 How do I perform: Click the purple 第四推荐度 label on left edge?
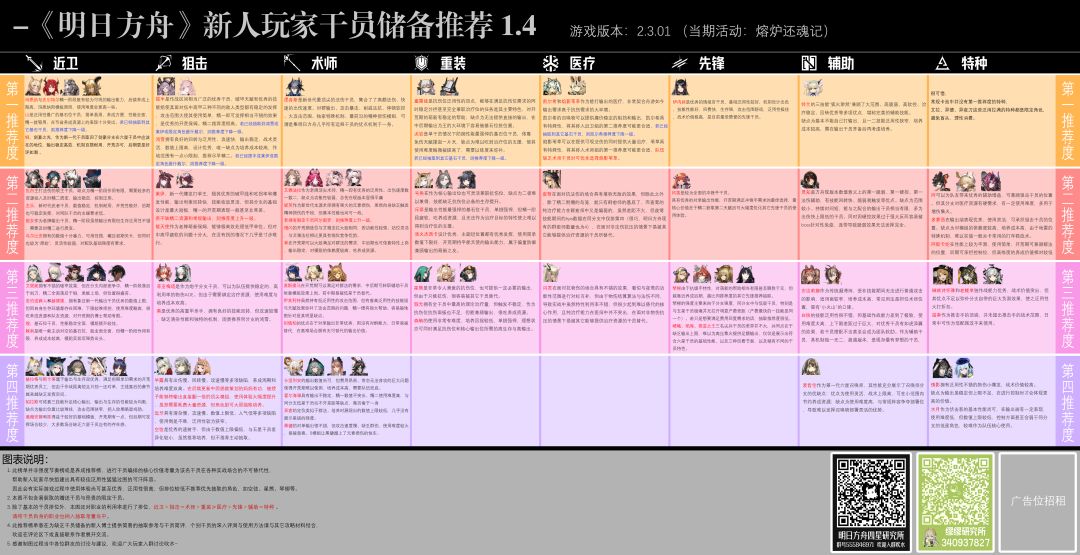click(12, 401)
